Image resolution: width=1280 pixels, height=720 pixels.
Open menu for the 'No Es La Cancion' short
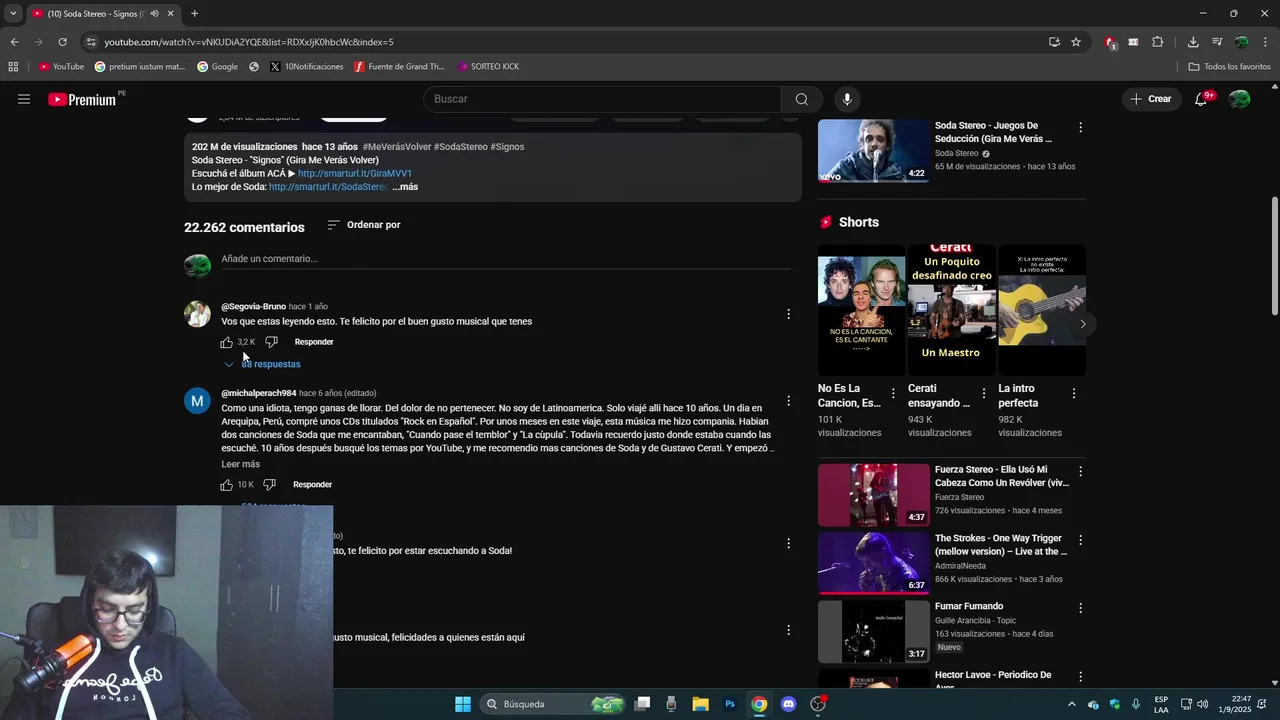(x=893, y=394)
